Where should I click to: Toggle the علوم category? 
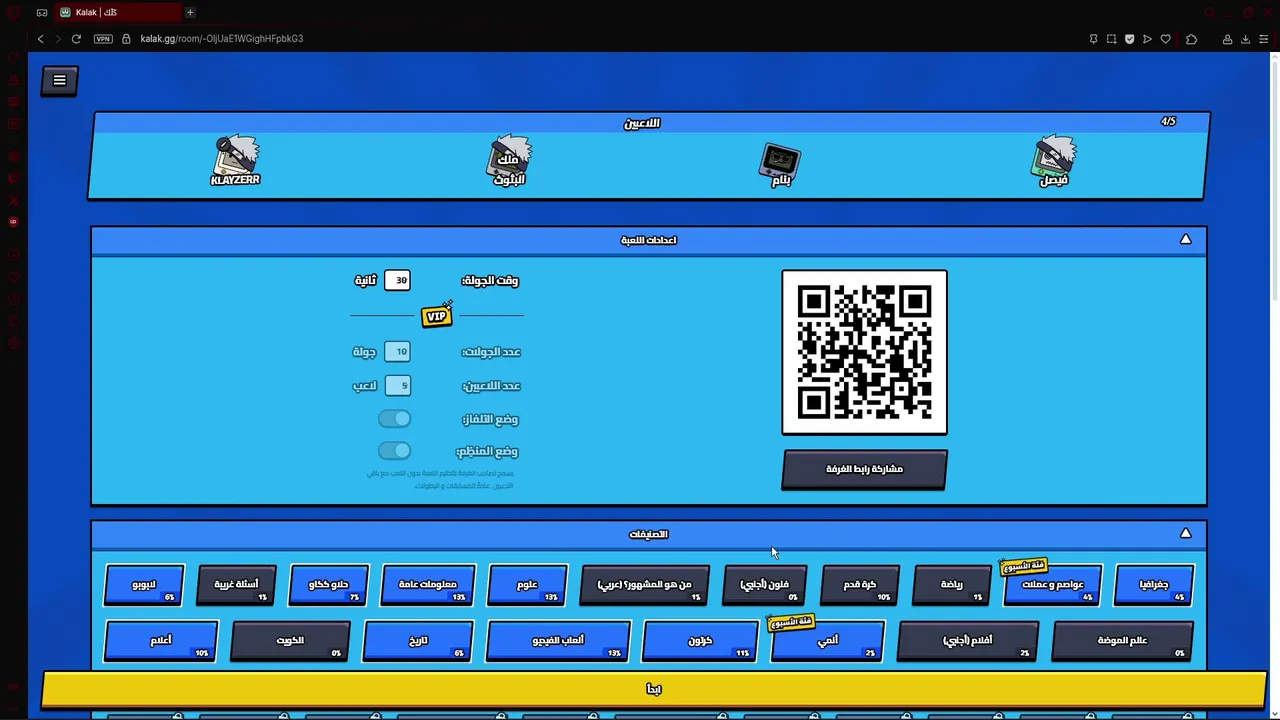pos(527,585)
